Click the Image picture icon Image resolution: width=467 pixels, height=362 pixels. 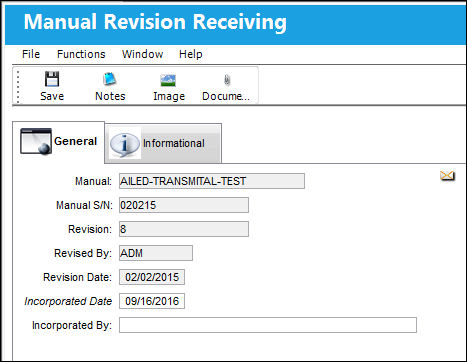pyautogui.click(x=168, y=80)
